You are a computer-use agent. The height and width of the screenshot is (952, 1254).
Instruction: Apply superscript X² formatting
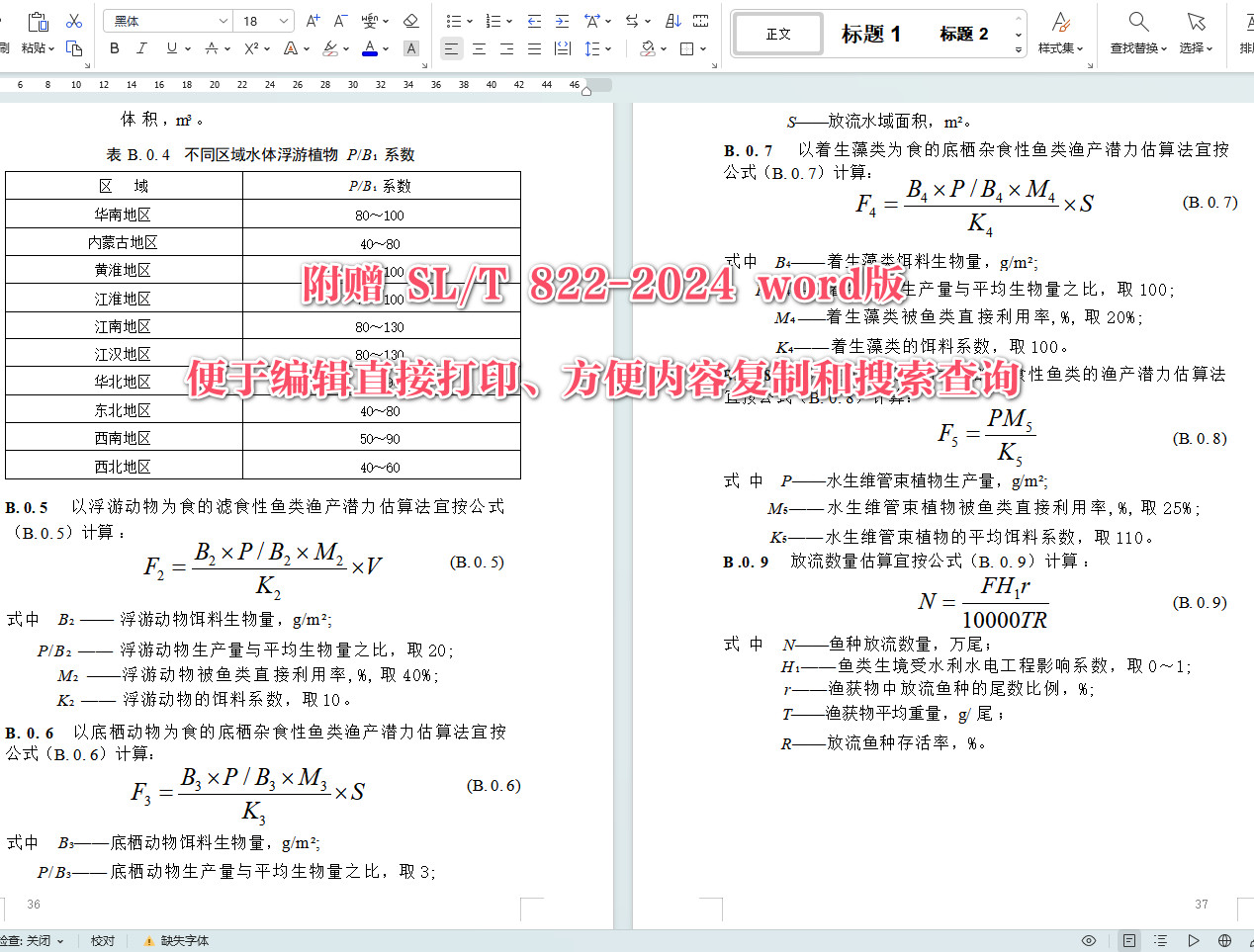249,47
